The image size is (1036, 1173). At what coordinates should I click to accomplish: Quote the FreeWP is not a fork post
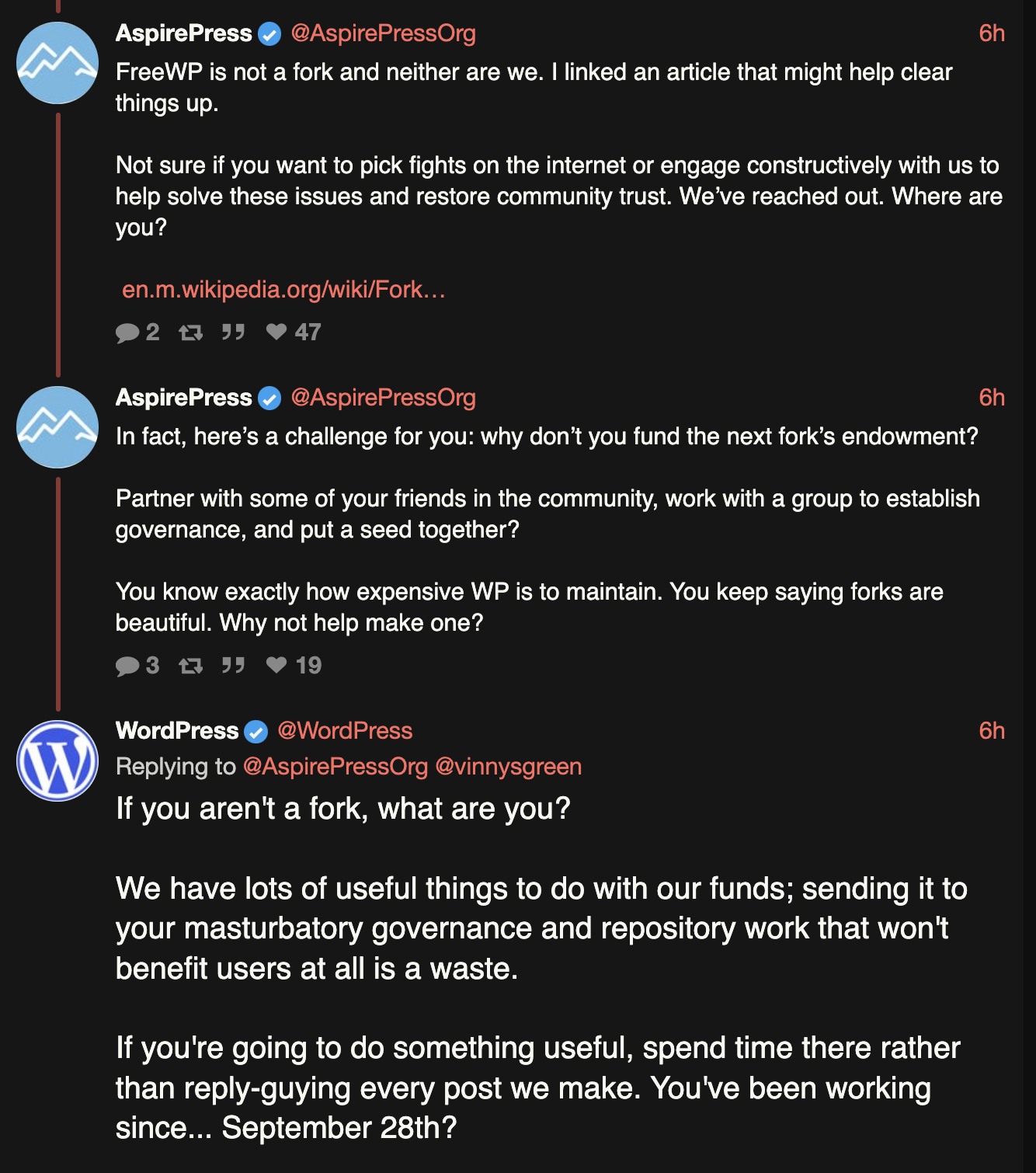[x=233, y=332]
